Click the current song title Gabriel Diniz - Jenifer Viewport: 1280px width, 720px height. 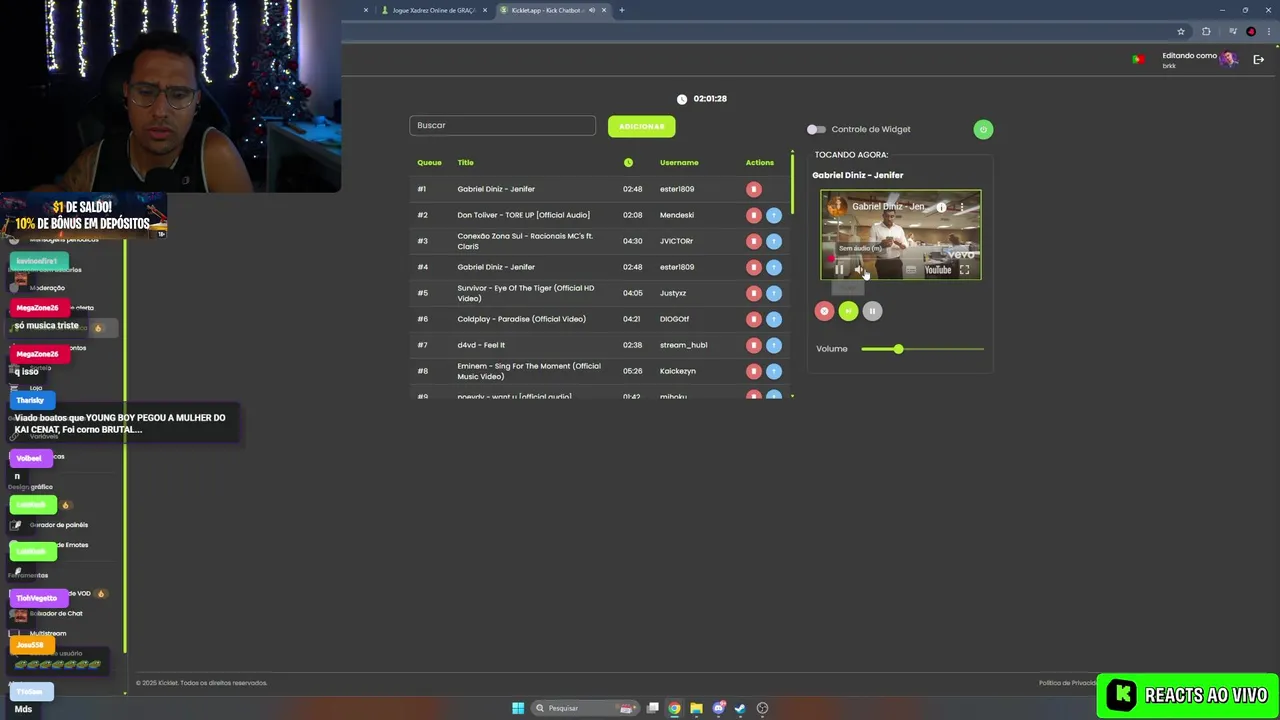click(857, 175)
